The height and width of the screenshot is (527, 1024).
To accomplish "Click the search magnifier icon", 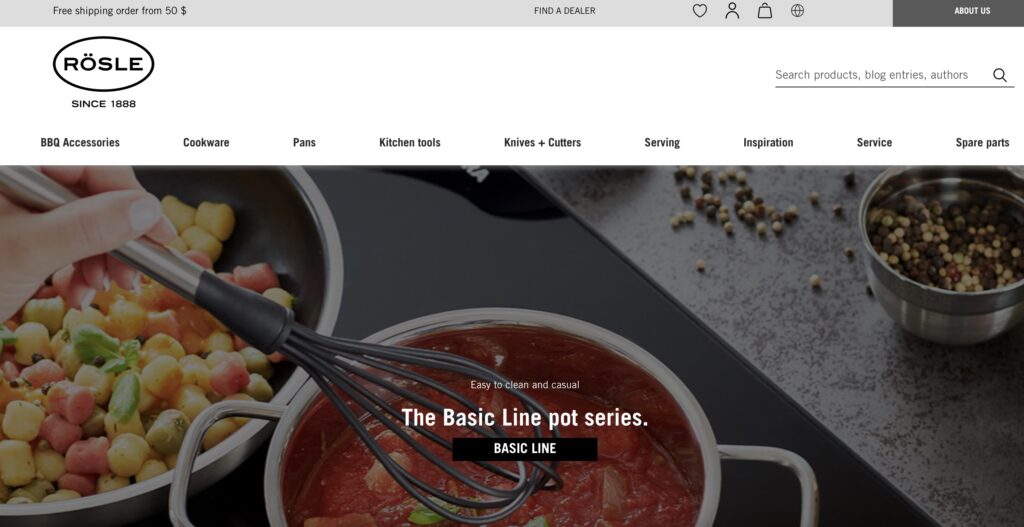I will coord(1000,75).
